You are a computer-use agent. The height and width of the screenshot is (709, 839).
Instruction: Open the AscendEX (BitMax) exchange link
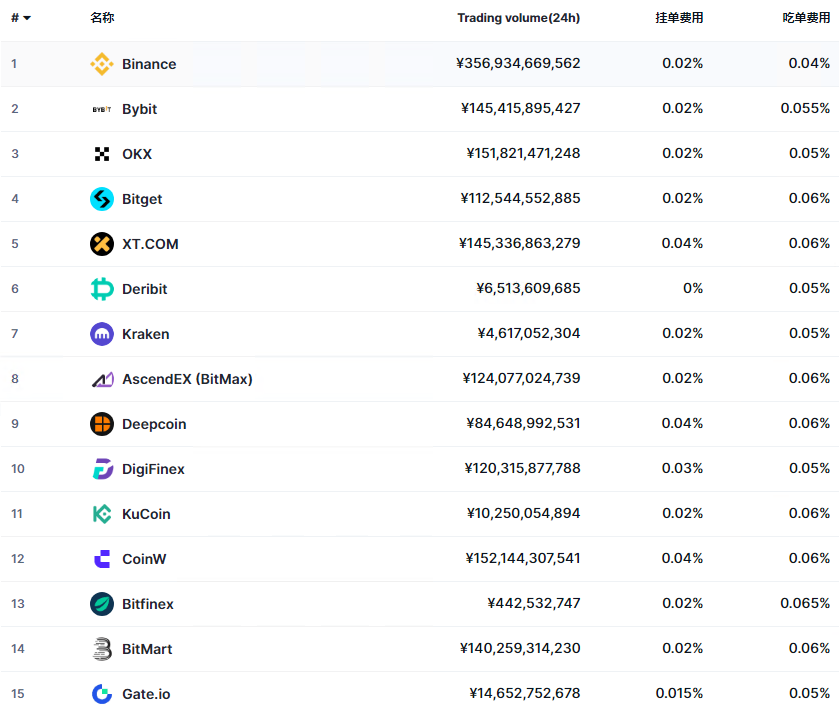coord(187,379)
